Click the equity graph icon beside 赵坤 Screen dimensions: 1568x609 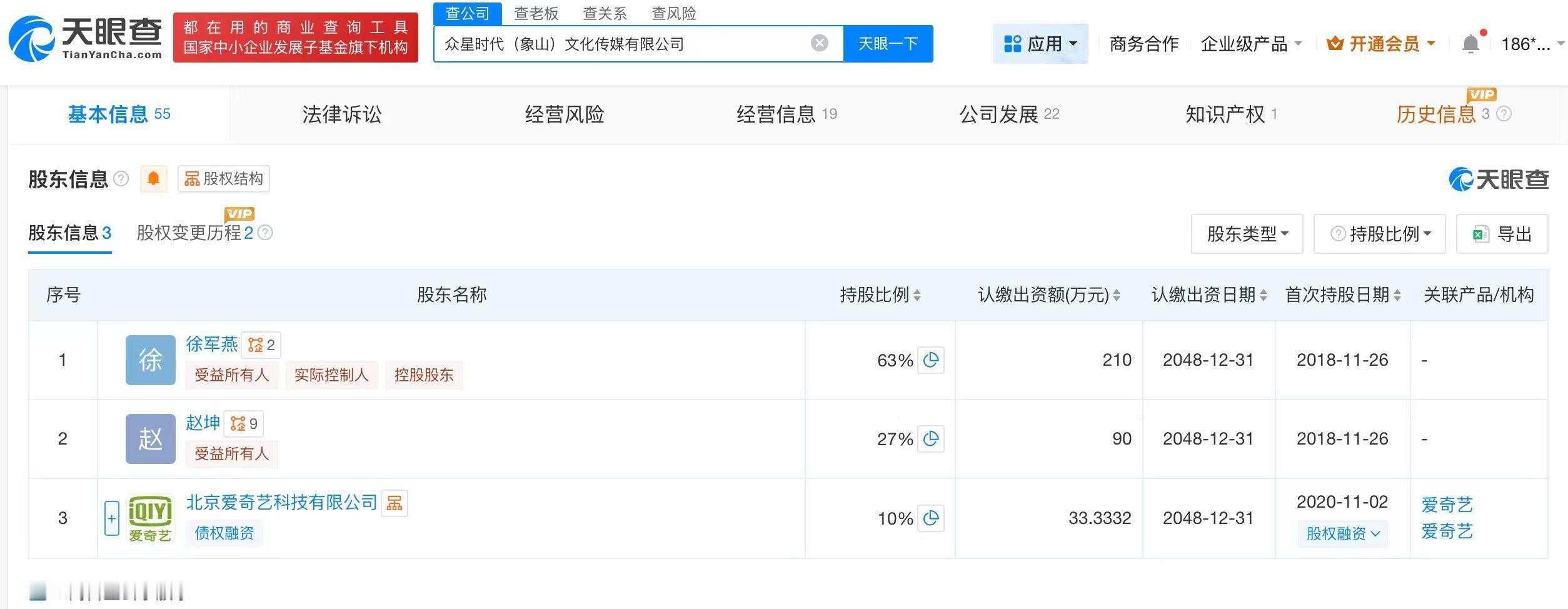coord(244,424)
